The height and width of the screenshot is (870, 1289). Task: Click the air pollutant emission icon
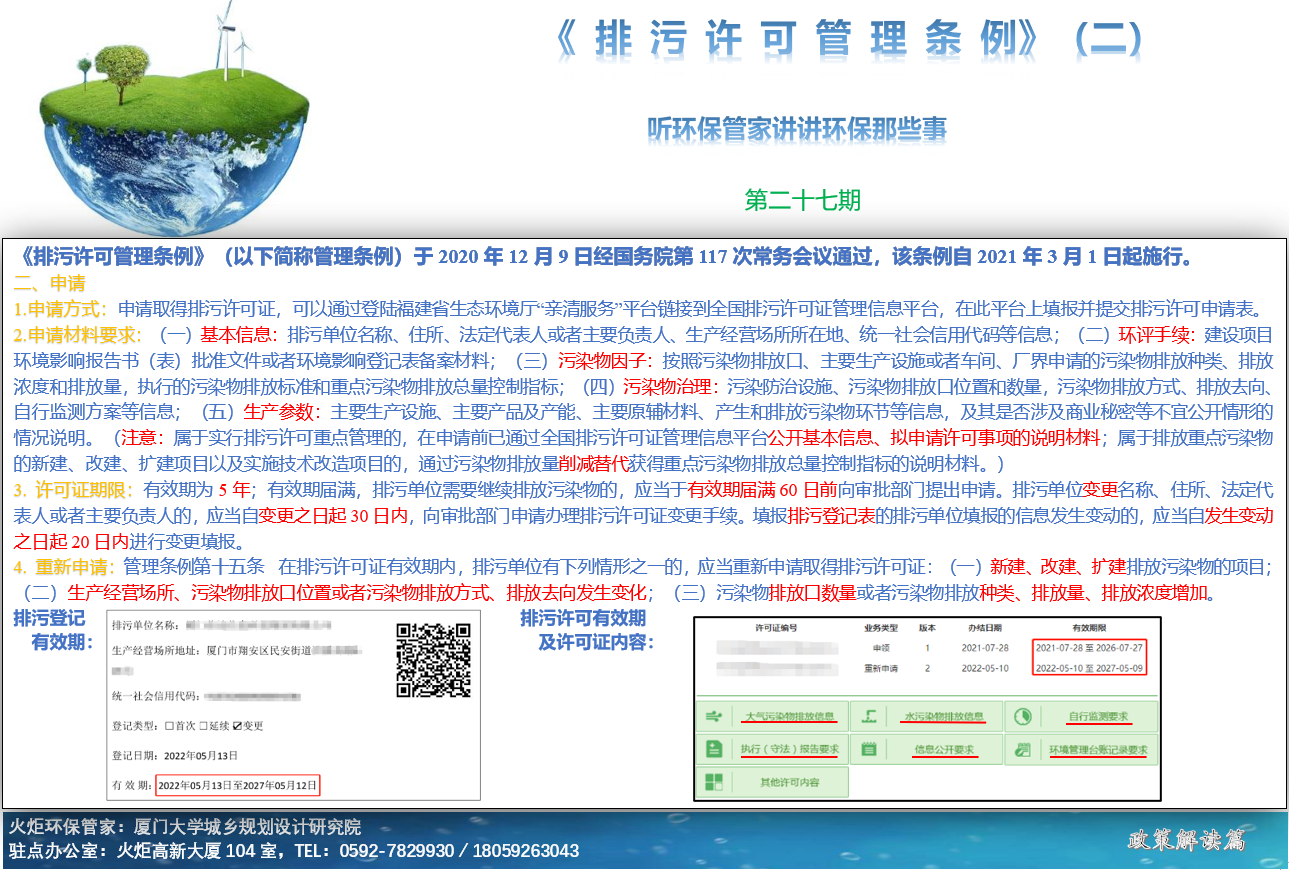click(x=714, y=717)
